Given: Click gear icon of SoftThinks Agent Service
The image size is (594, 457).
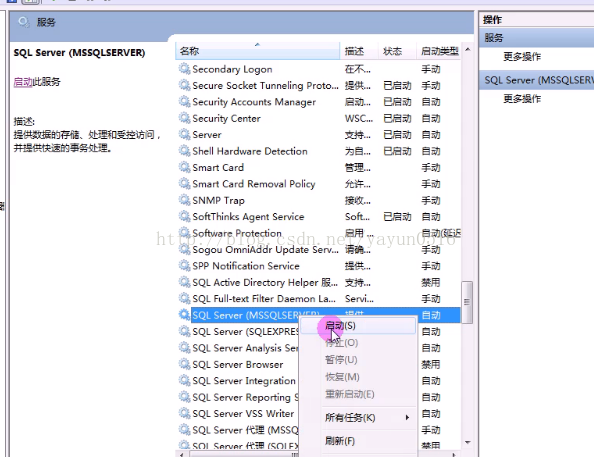Looking at the screenshot, I should pyautogui.click(x=184, y=216).
